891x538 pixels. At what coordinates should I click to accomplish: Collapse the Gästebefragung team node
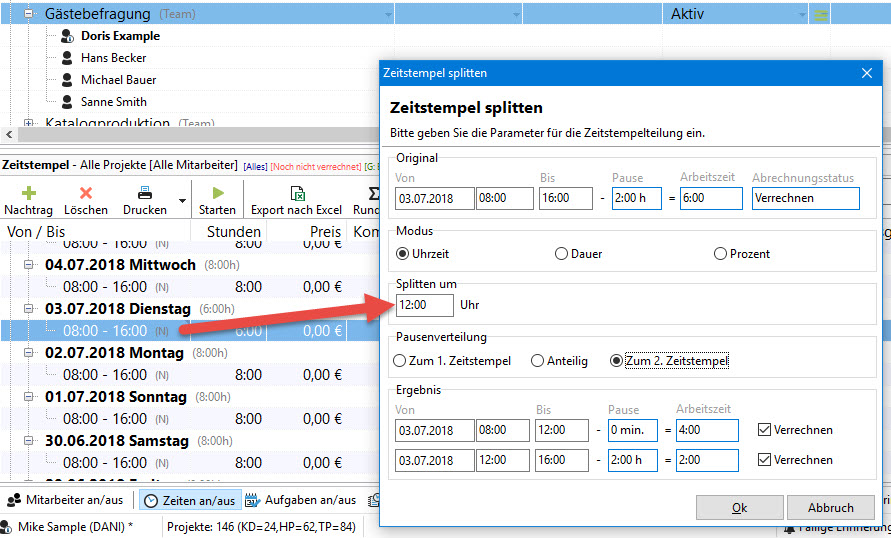pos(28,14)
